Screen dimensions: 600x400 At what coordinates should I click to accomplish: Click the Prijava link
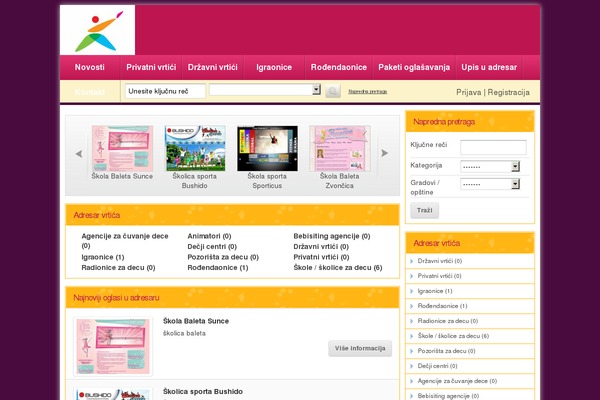469,92
